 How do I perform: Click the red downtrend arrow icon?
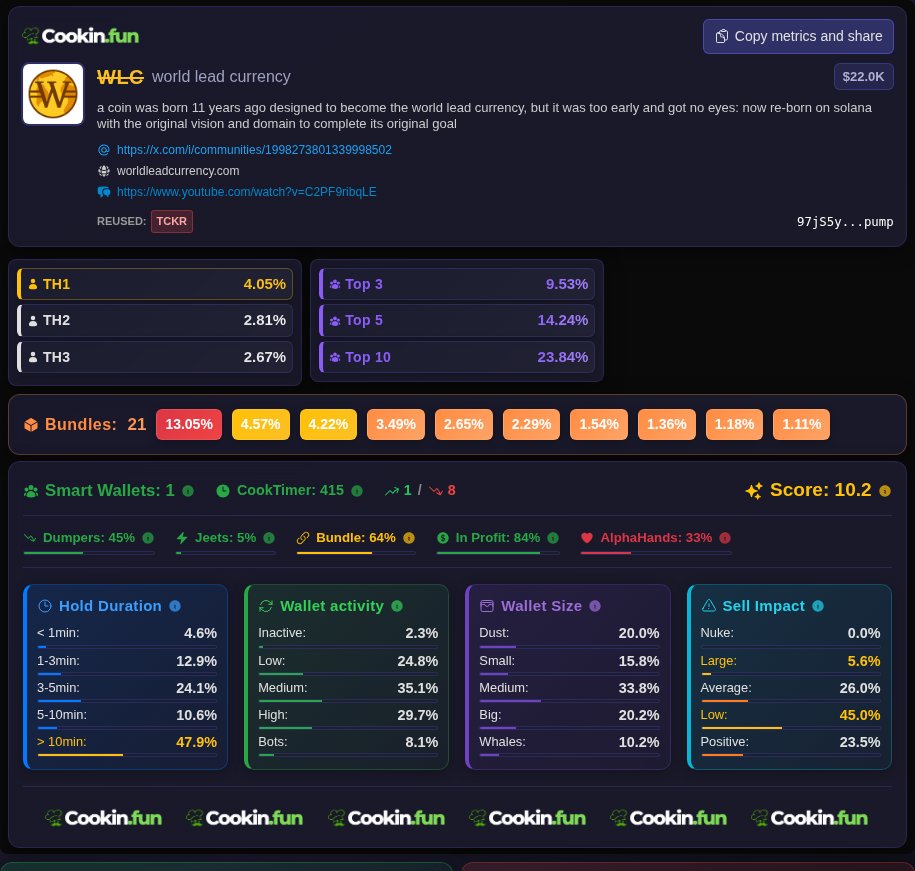(x=436, y=491)
